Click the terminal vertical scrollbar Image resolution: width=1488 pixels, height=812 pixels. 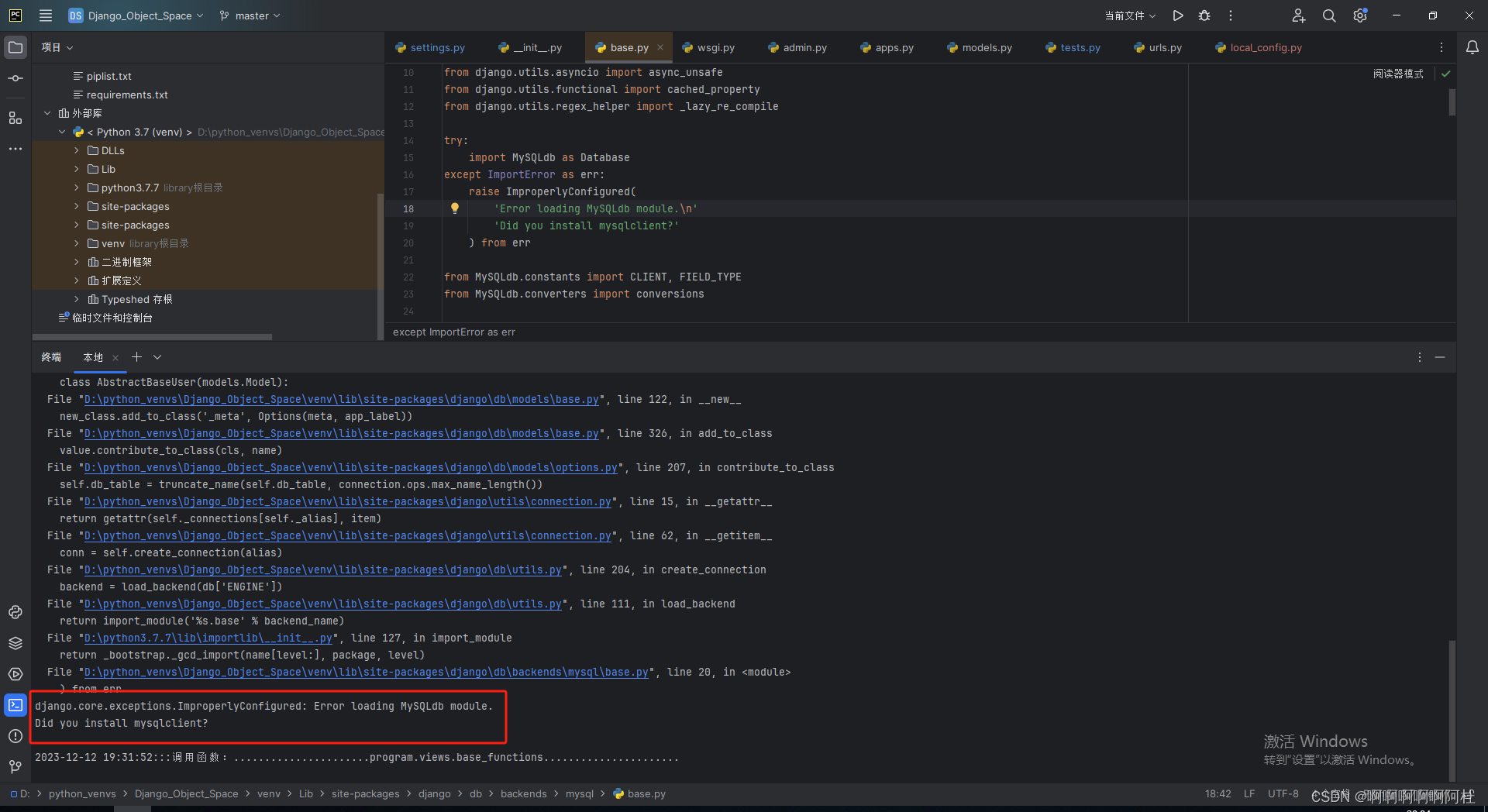[1452, 709]
